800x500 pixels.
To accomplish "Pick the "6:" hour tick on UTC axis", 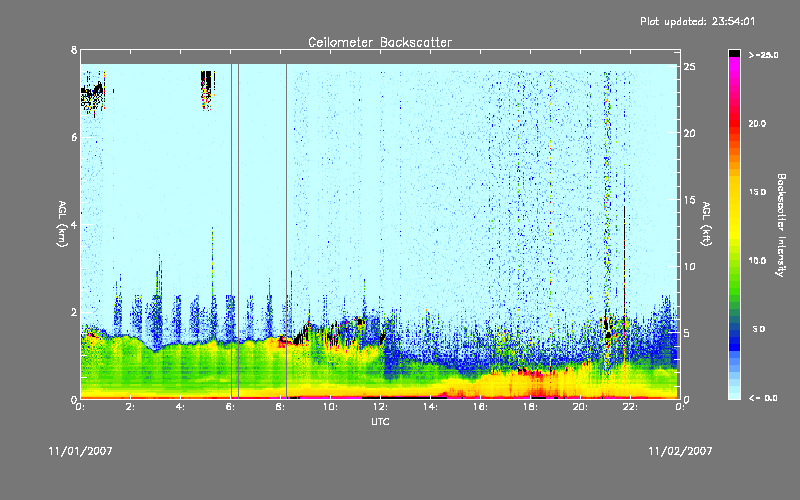I will tap(230, 407).
